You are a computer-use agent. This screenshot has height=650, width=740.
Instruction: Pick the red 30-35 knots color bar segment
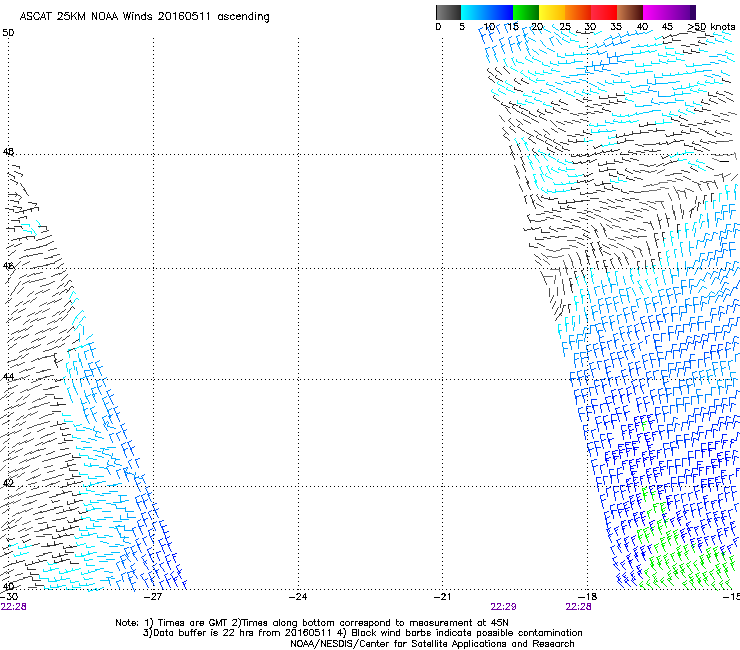pos(604,12)
